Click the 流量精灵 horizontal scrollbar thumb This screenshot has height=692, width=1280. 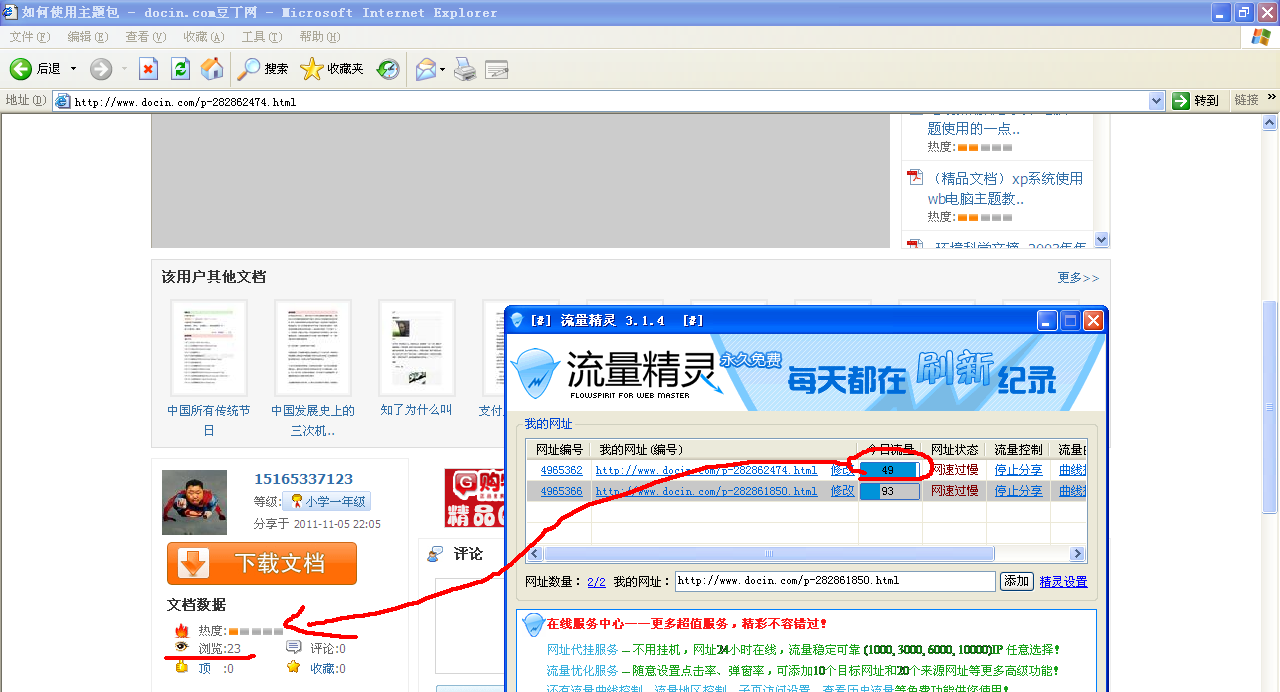coord(769,554)
